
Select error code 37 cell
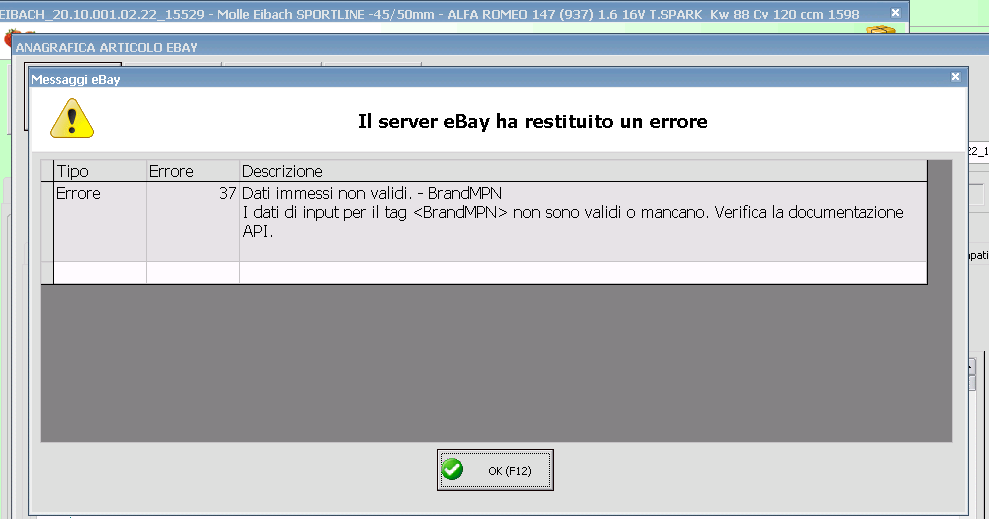pos(192,221)
